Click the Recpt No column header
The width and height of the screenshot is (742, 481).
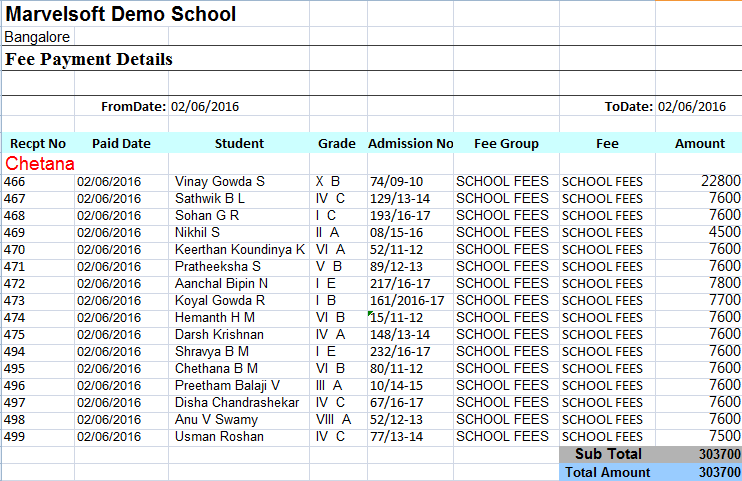coord(38,143)
